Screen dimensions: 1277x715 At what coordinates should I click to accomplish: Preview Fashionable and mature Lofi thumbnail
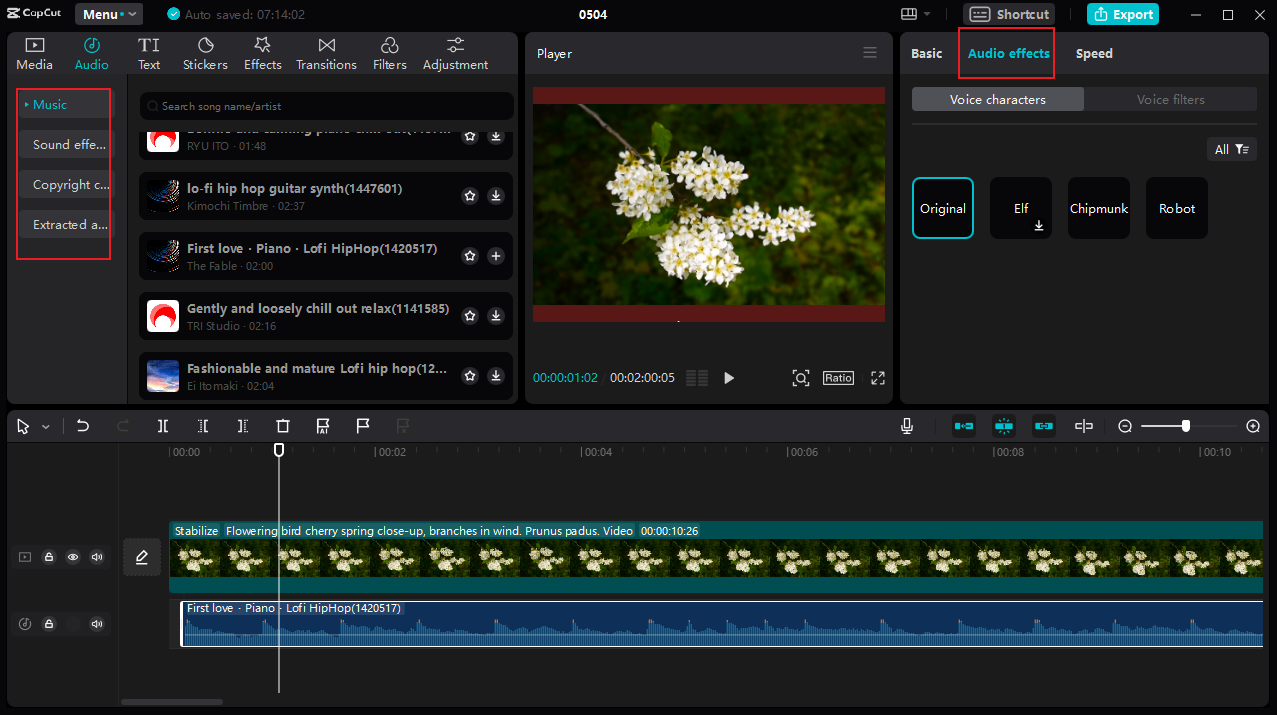click(x=163, y=376)
